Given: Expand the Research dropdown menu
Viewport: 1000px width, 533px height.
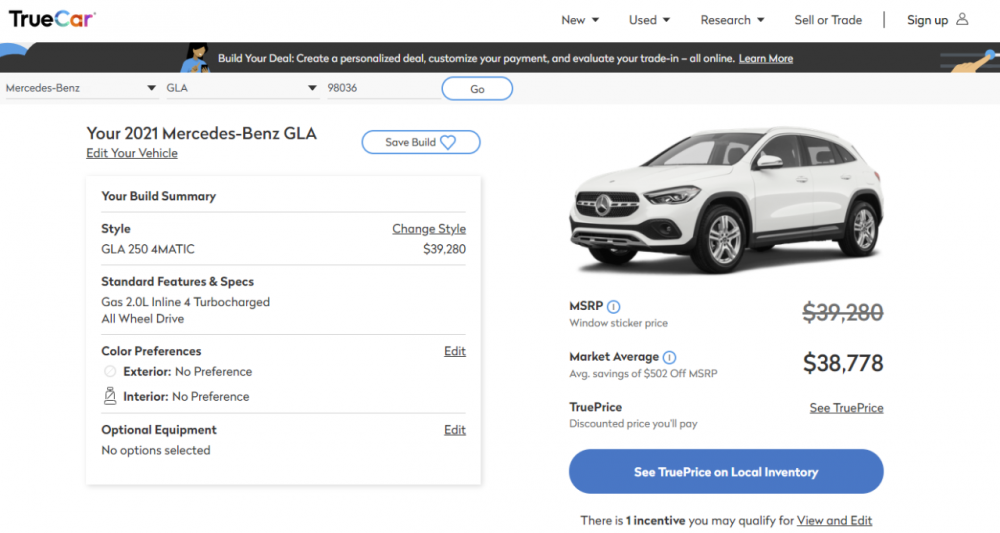Looking at the screenshot, I should pyautogui.click(x=732, y=20).
